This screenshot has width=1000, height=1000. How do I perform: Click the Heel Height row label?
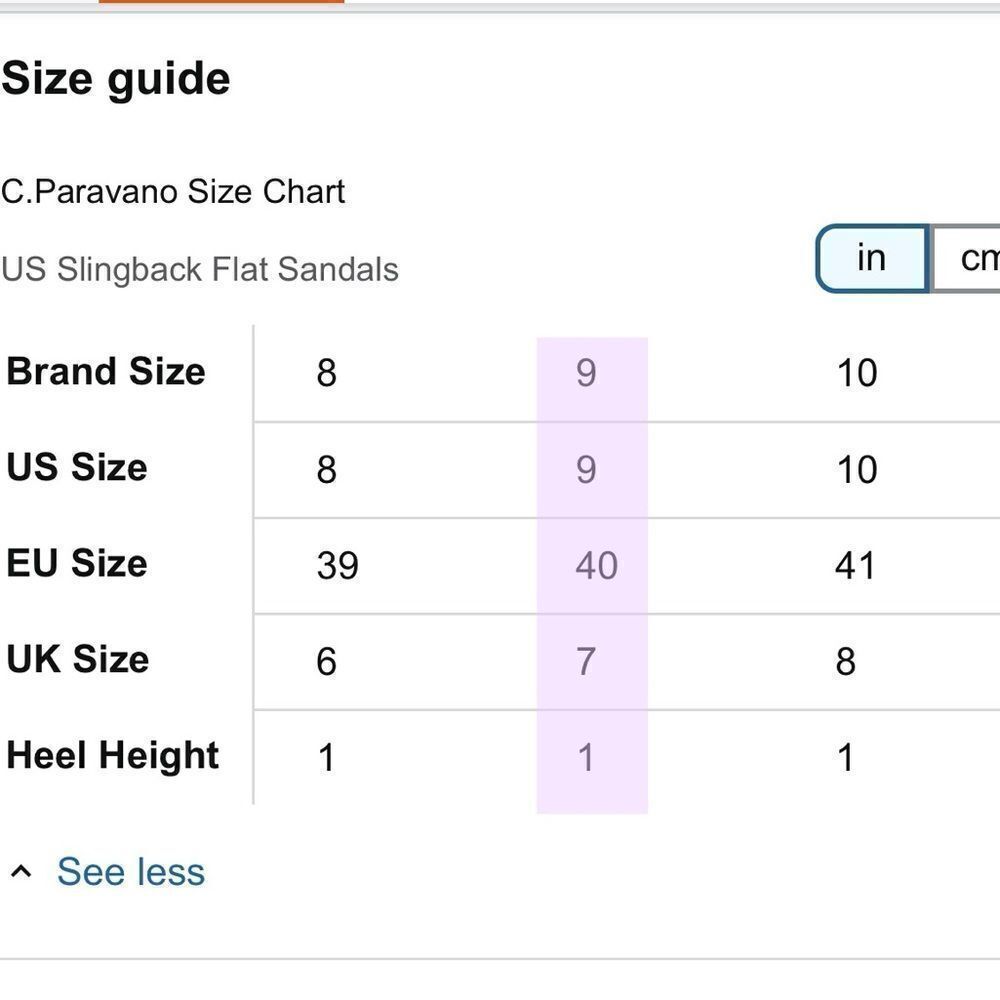click(112, 756)
